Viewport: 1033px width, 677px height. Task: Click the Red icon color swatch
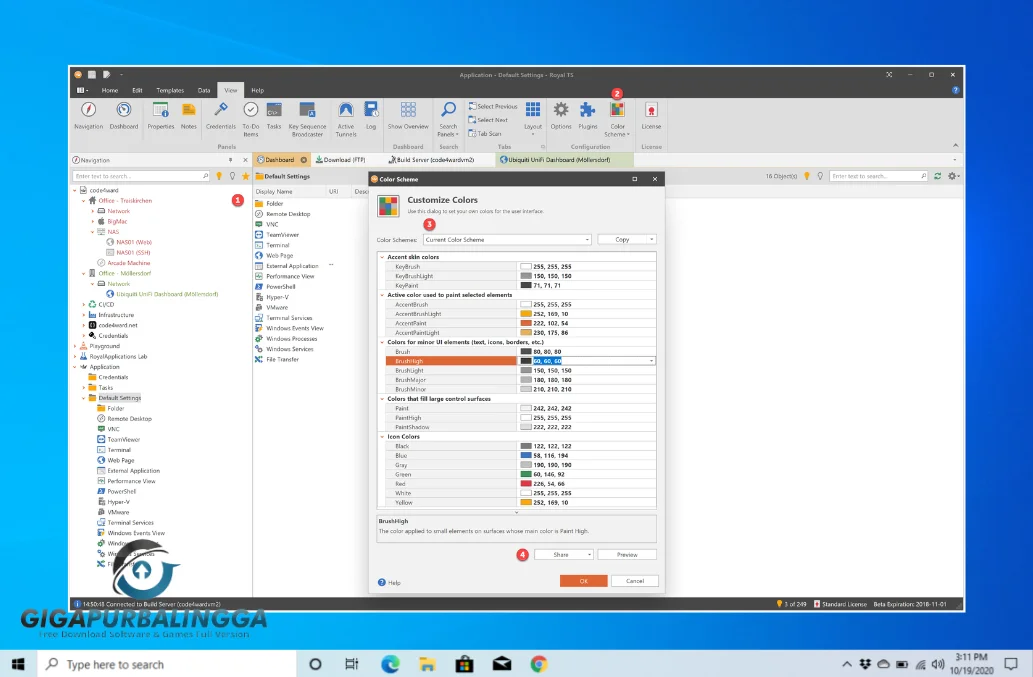pos(526,483)
